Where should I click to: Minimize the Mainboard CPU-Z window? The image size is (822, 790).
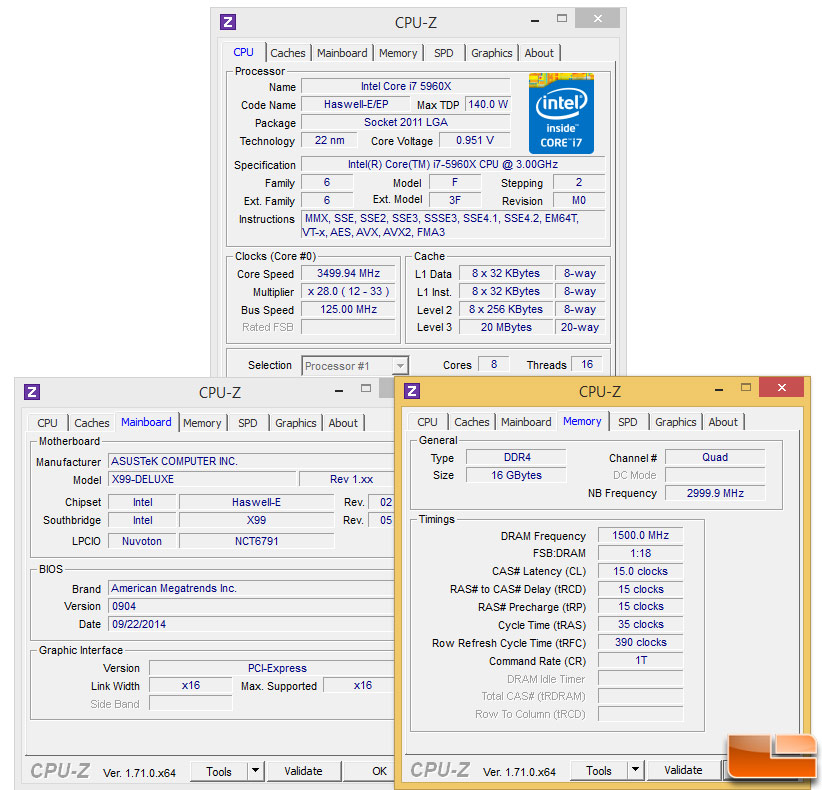(339, 391)
